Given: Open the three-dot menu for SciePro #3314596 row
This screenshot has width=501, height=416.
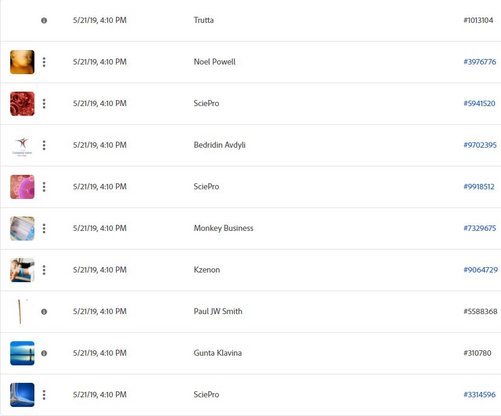Looking at the screenshot, I should 44,395.
